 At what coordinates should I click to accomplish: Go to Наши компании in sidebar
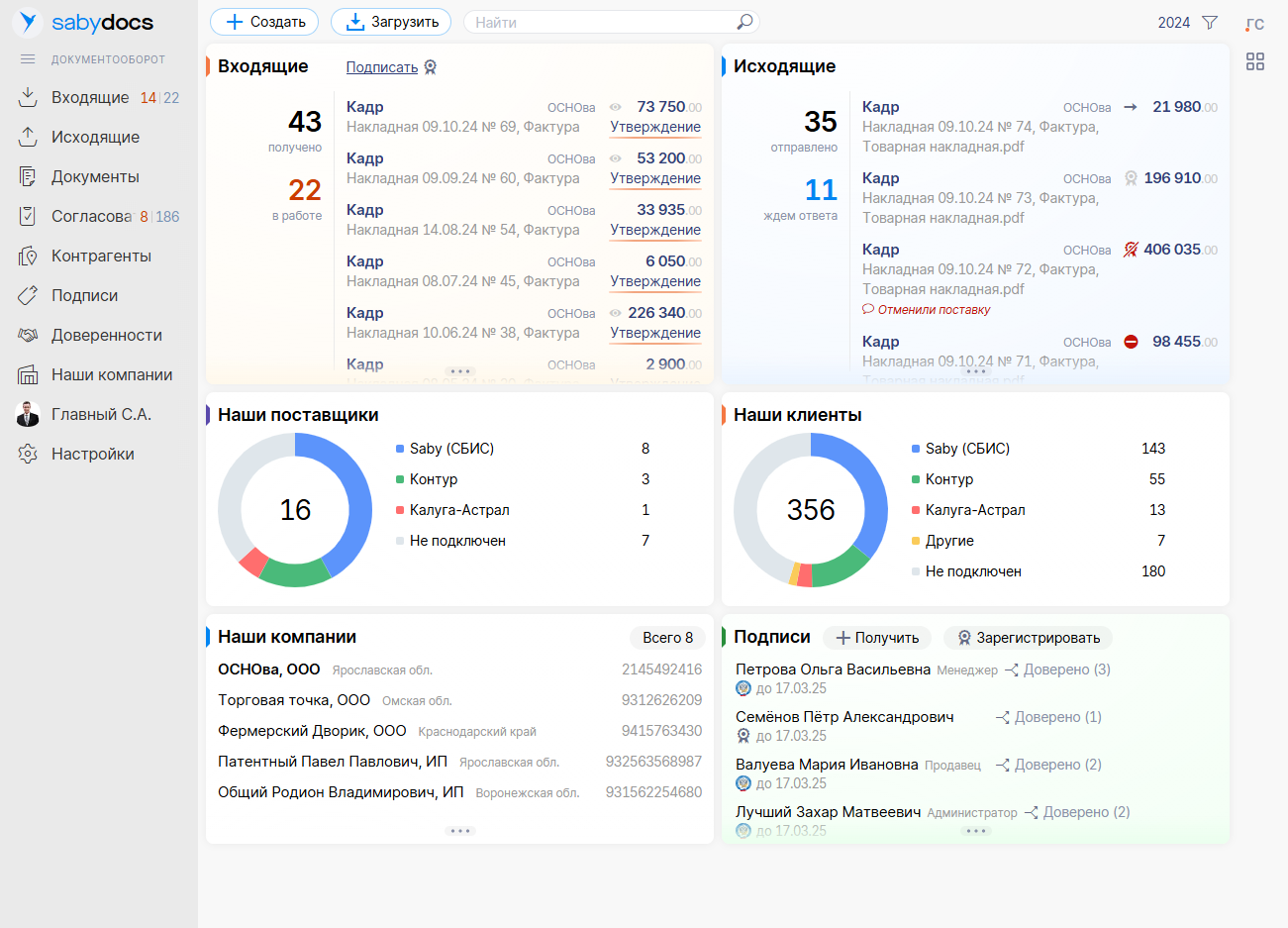112,374
